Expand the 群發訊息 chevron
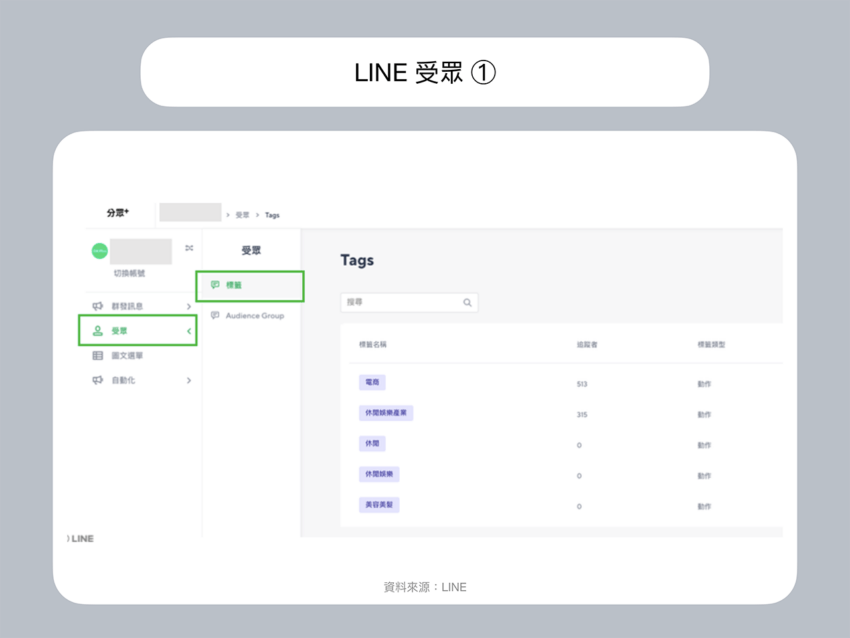 tap(189, 306)
